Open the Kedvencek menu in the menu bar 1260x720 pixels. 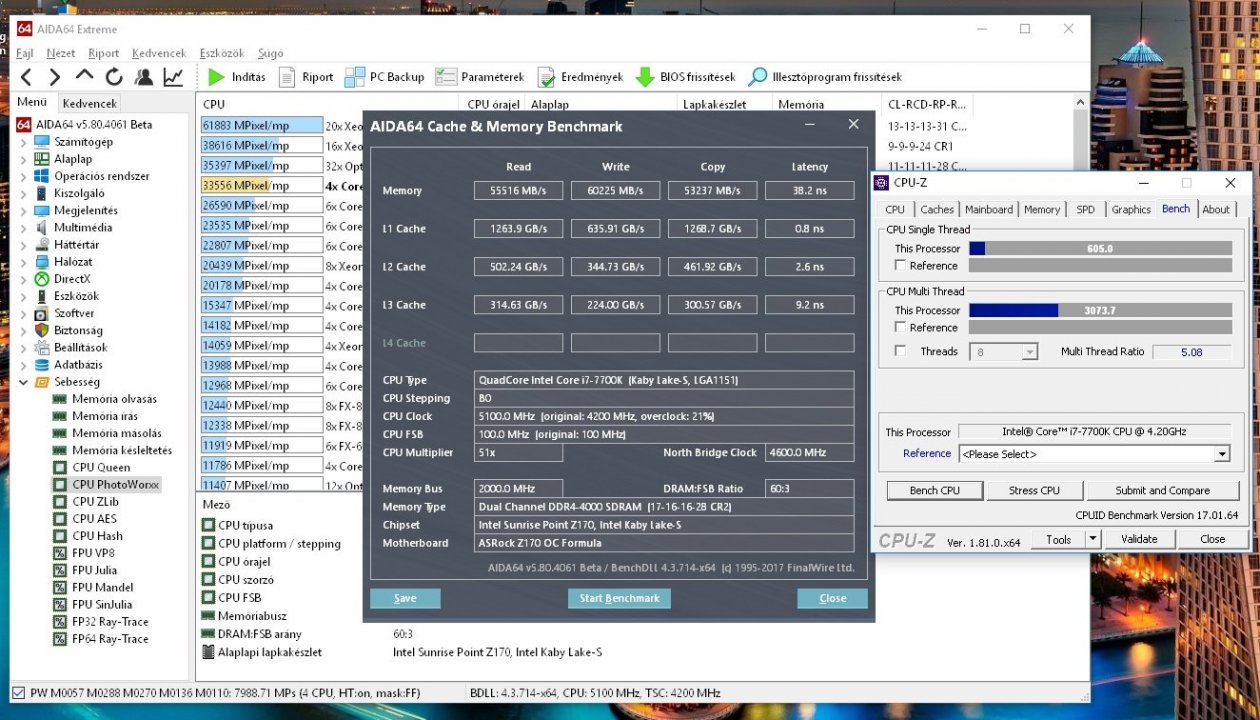(x=159, y=53)
